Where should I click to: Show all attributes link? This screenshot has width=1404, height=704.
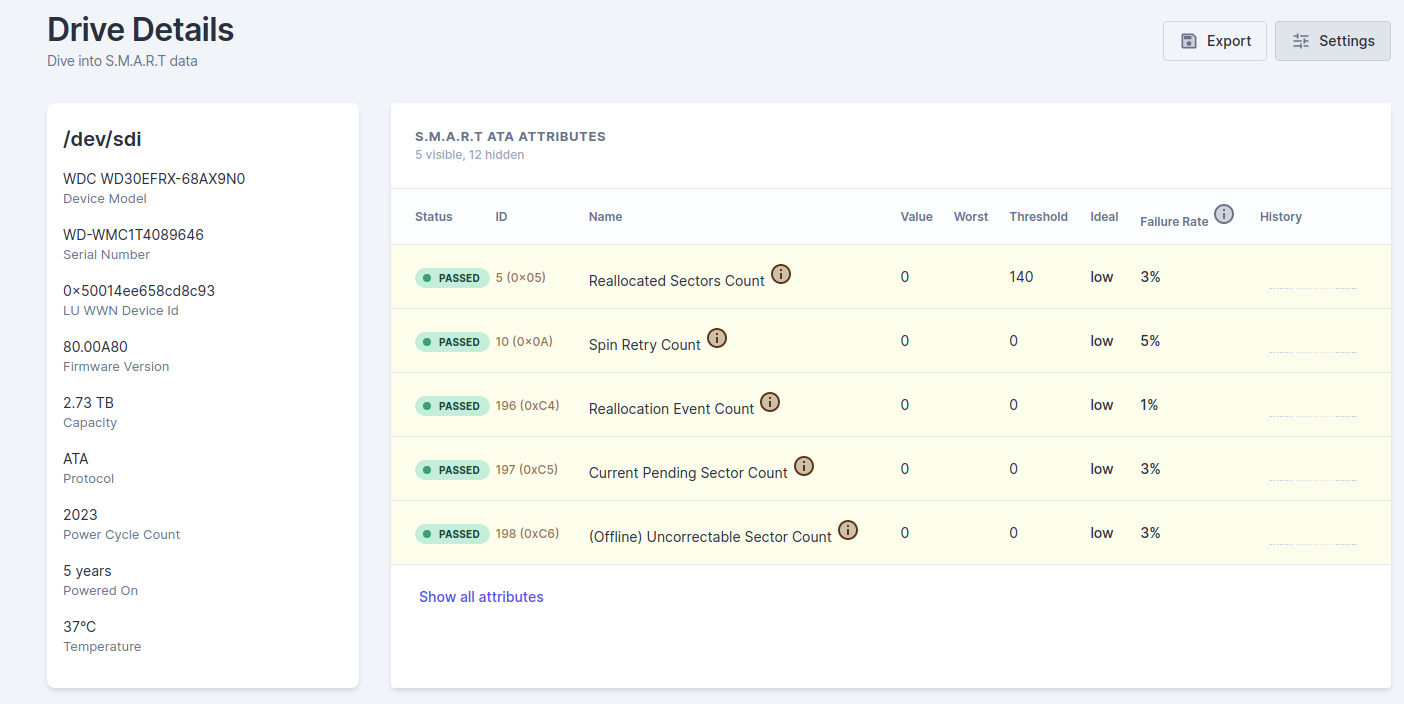[481, 597]
